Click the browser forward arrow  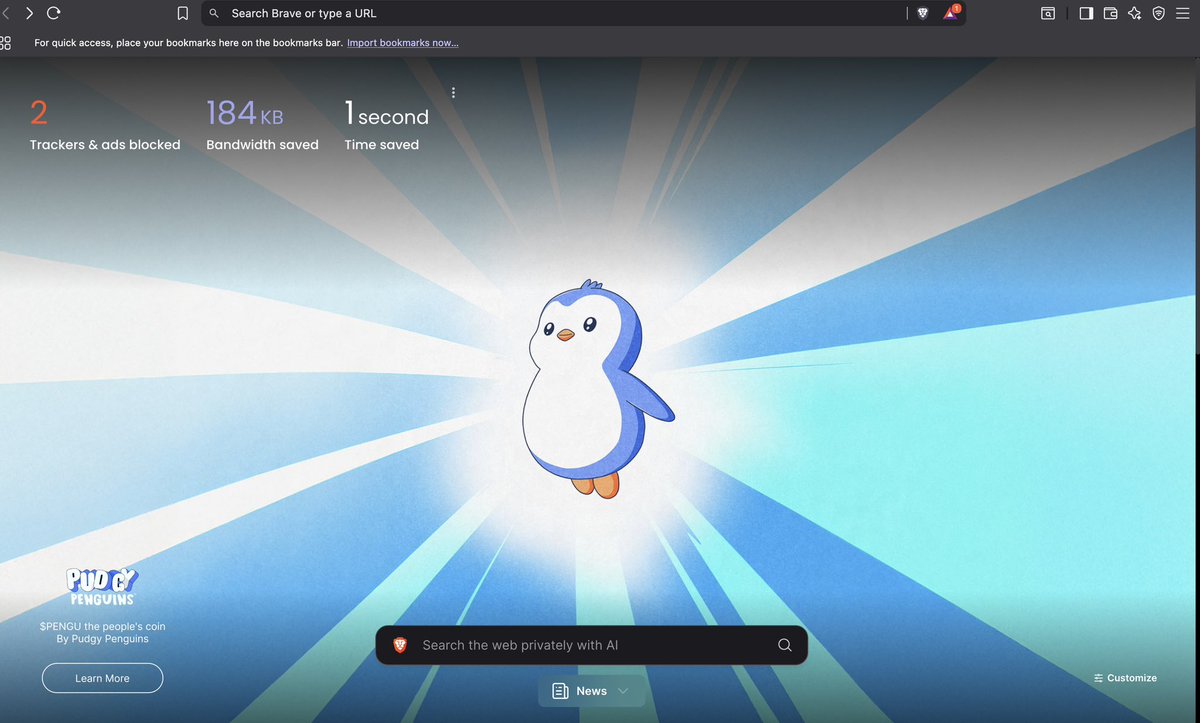click(29, 13)
